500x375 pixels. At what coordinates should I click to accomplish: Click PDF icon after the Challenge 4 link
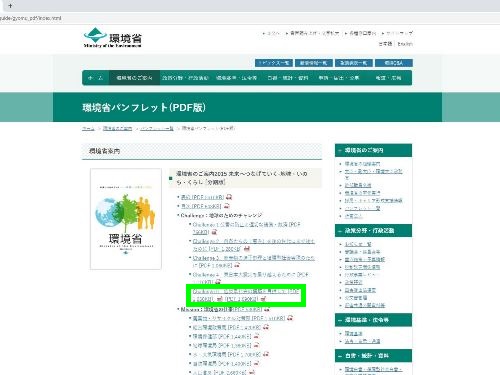218,282
